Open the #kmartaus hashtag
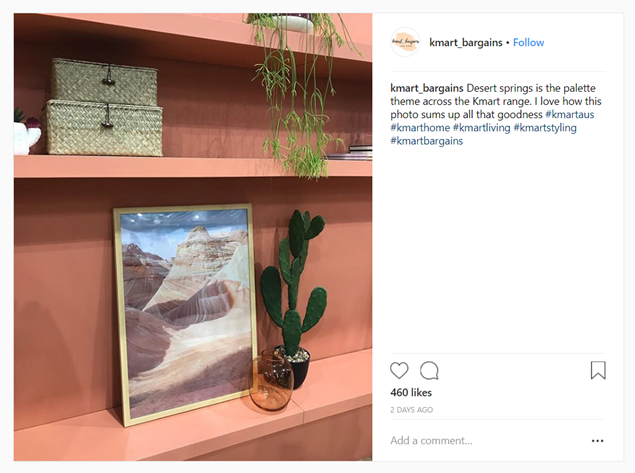 tap(570, 115)
